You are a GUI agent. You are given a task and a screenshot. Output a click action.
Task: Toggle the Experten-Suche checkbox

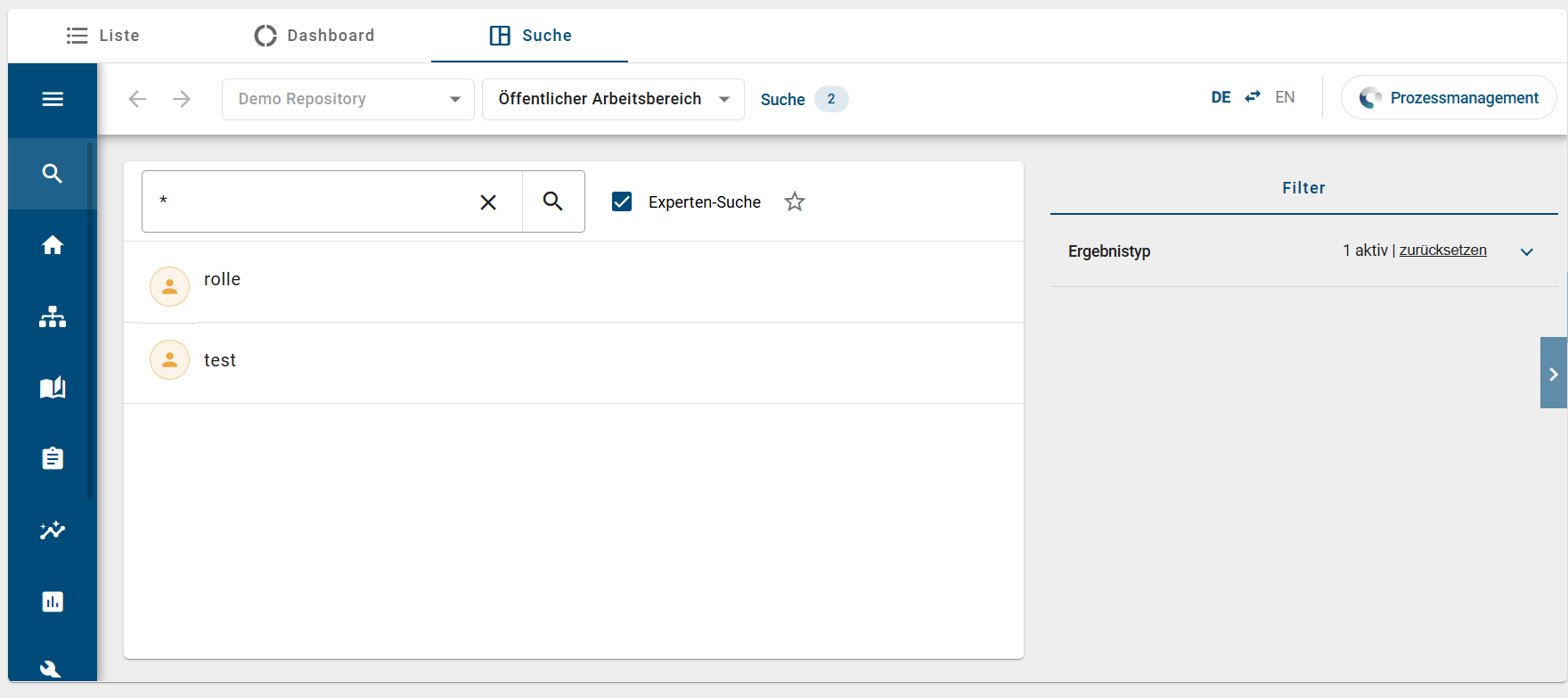click(x=622, y=202)
